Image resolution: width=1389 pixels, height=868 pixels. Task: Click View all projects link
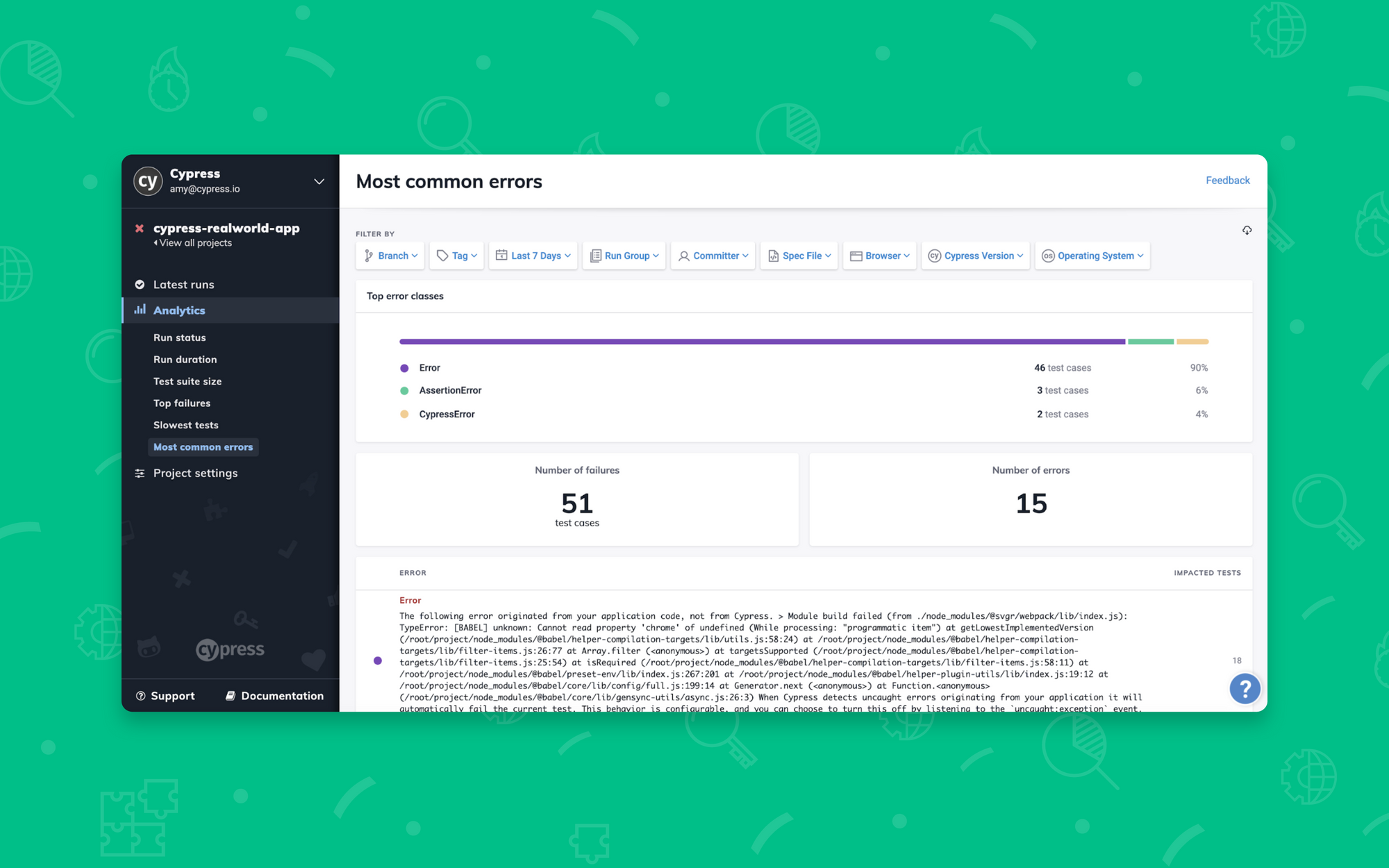click(194, 243)
